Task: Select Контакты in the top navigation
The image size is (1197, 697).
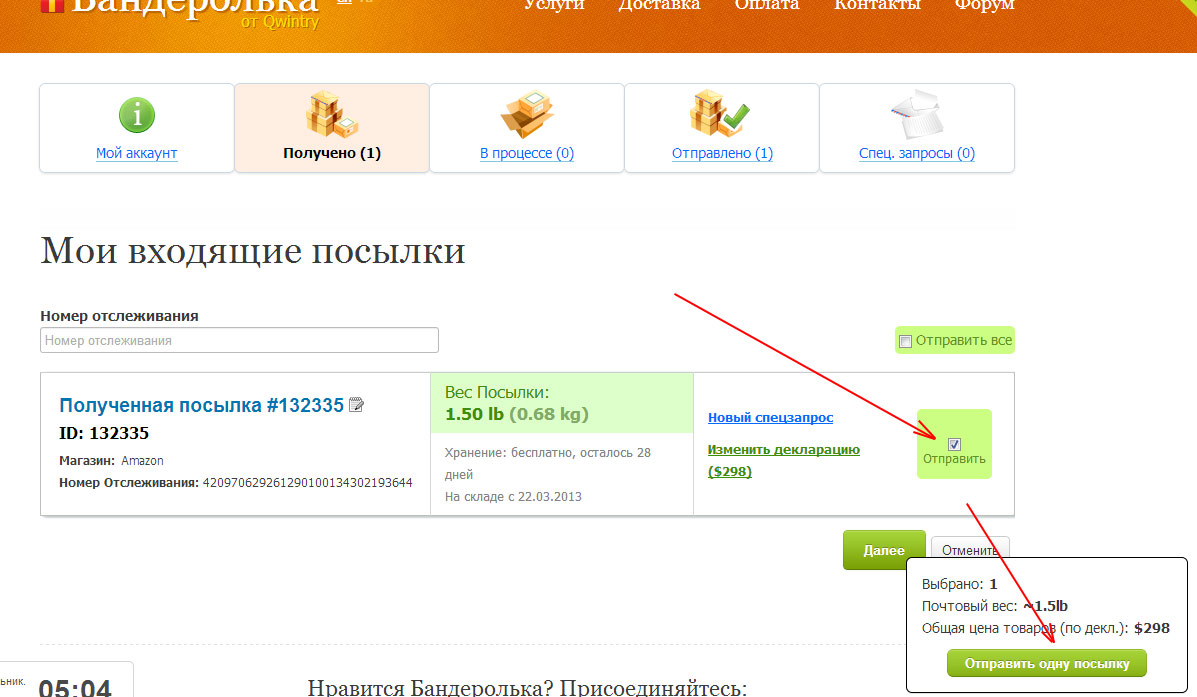Action: pyautogui.click(x=877, y=5)
